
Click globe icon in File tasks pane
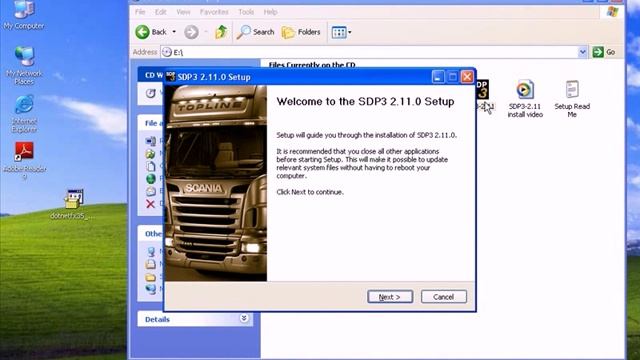tap(151, 179)
